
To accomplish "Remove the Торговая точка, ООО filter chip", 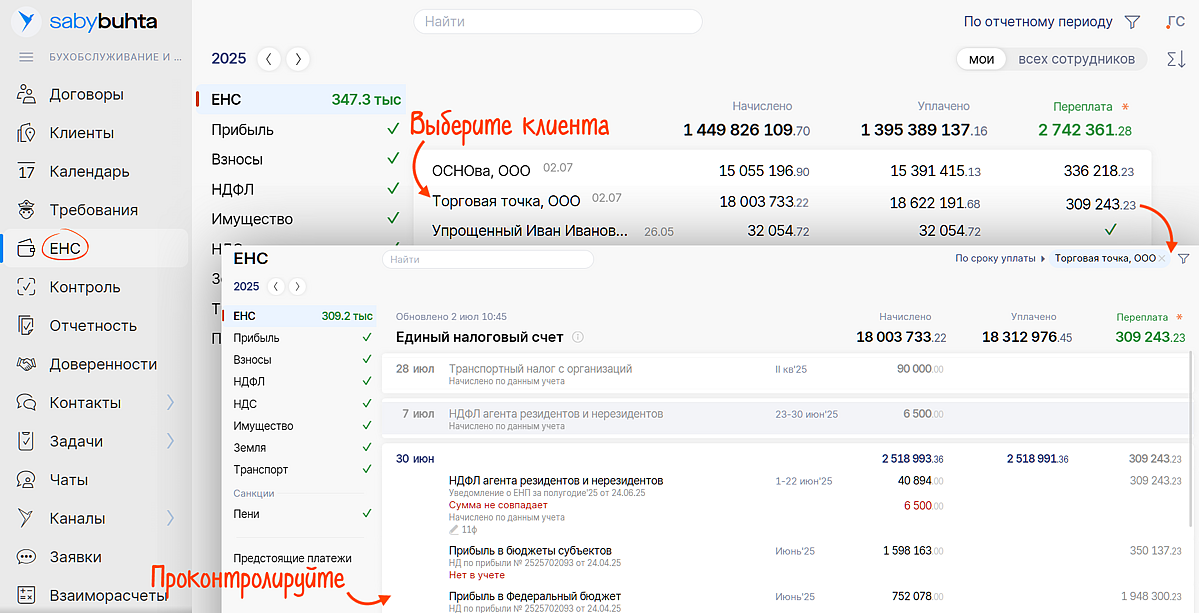I will 1161,259.
